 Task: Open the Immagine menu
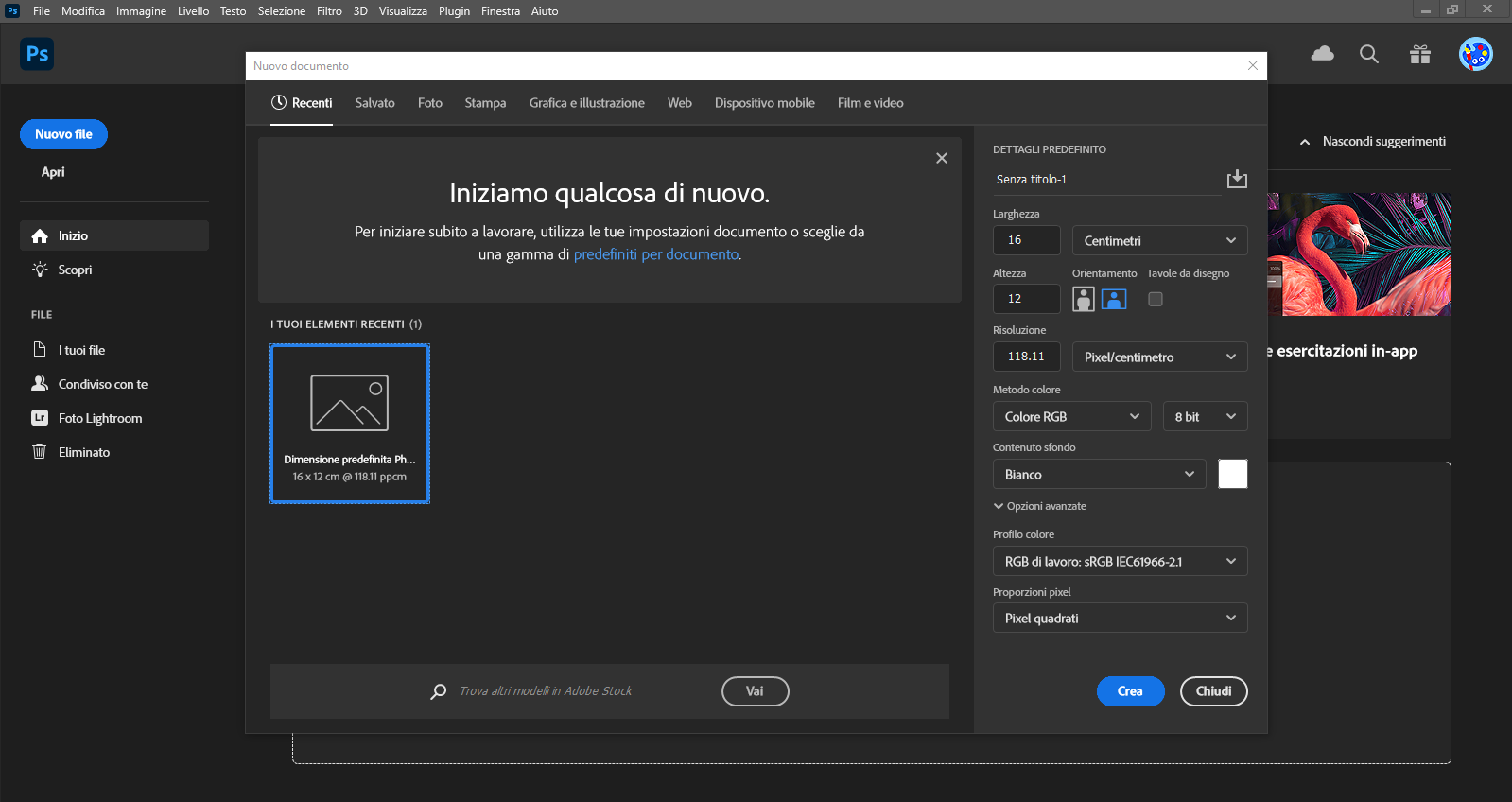(141, 11)
